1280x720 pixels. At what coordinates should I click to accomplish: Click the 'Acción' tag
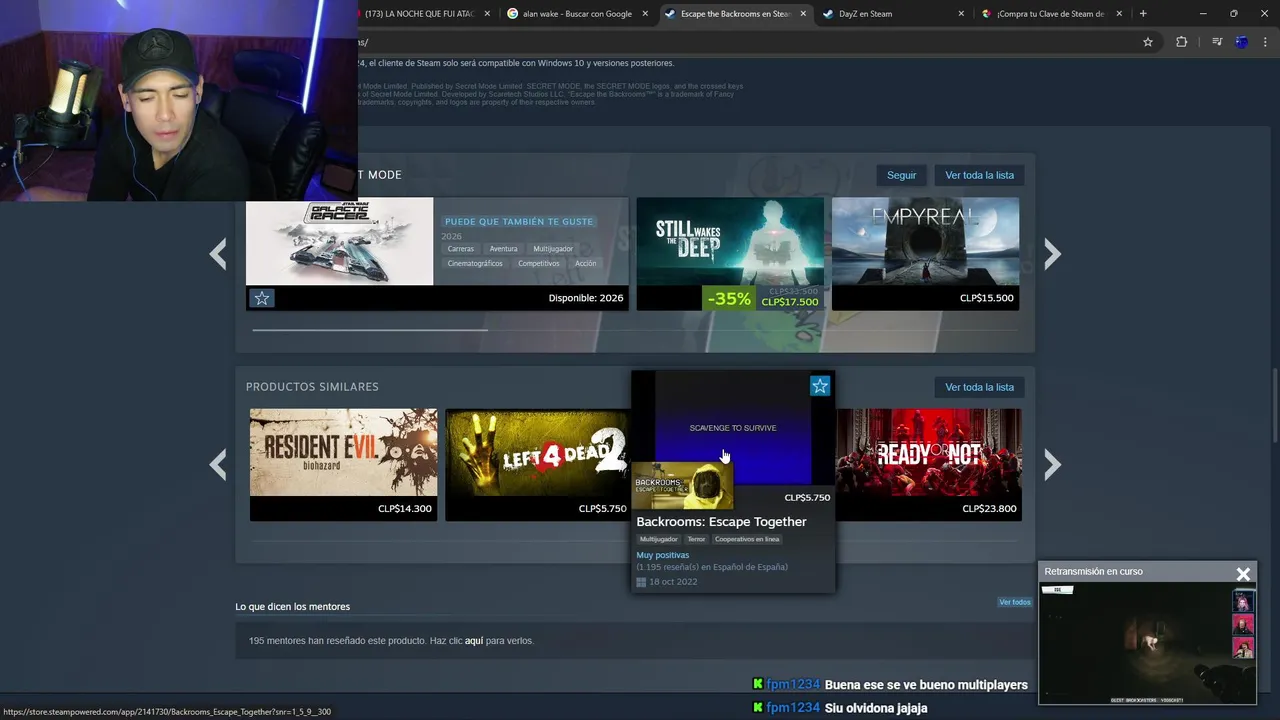click(x=585, y=264)
